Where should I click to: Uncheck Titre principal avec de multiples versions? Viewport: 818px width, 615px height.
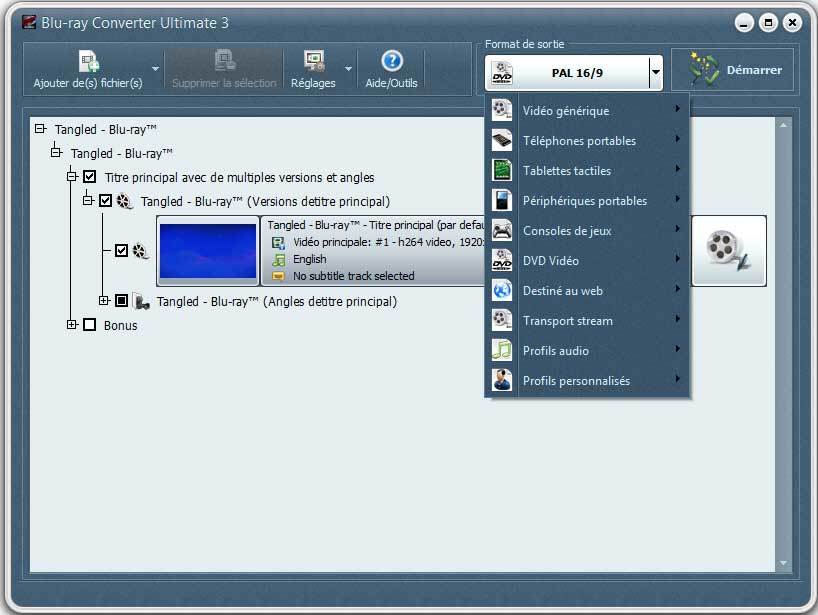[x=90, y=177]
